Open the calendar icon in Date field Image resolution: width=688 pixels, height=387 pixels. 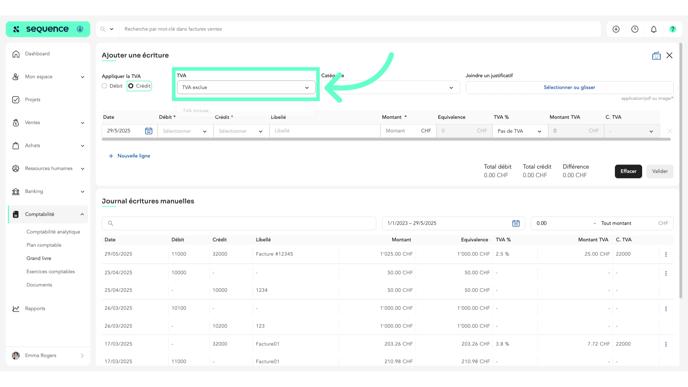149,131
